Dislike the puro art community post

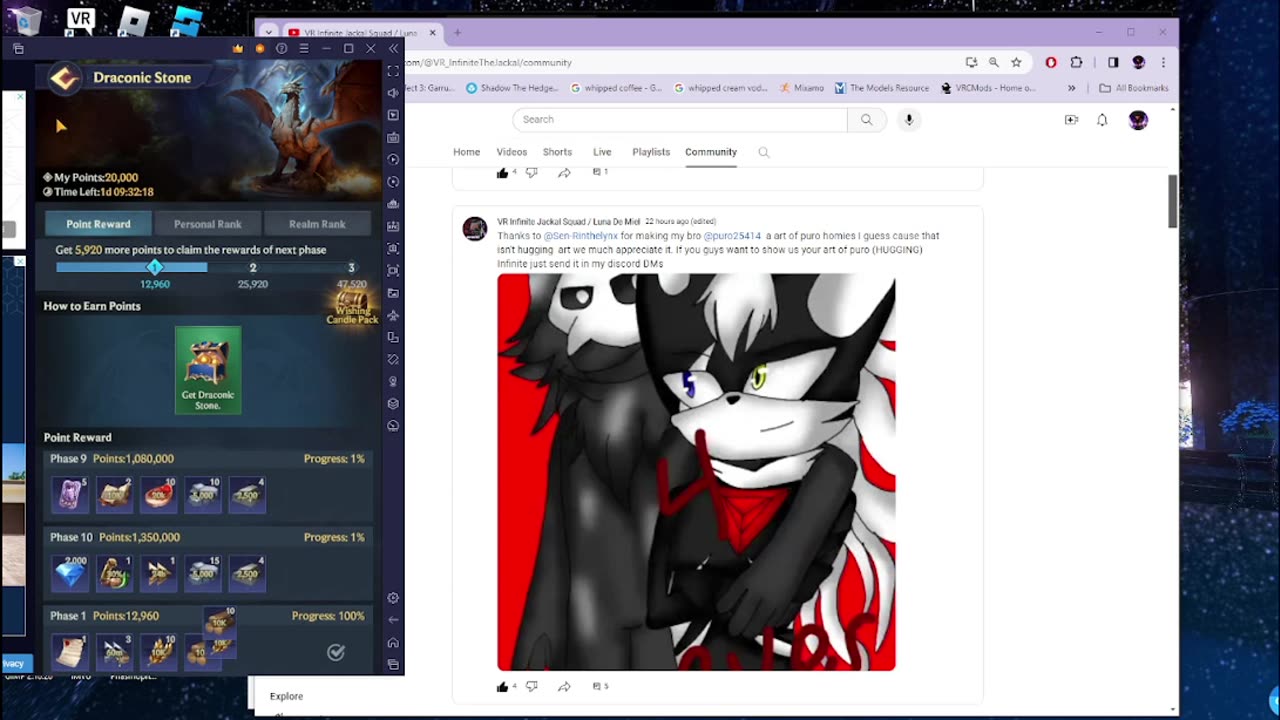pos(531,686)
